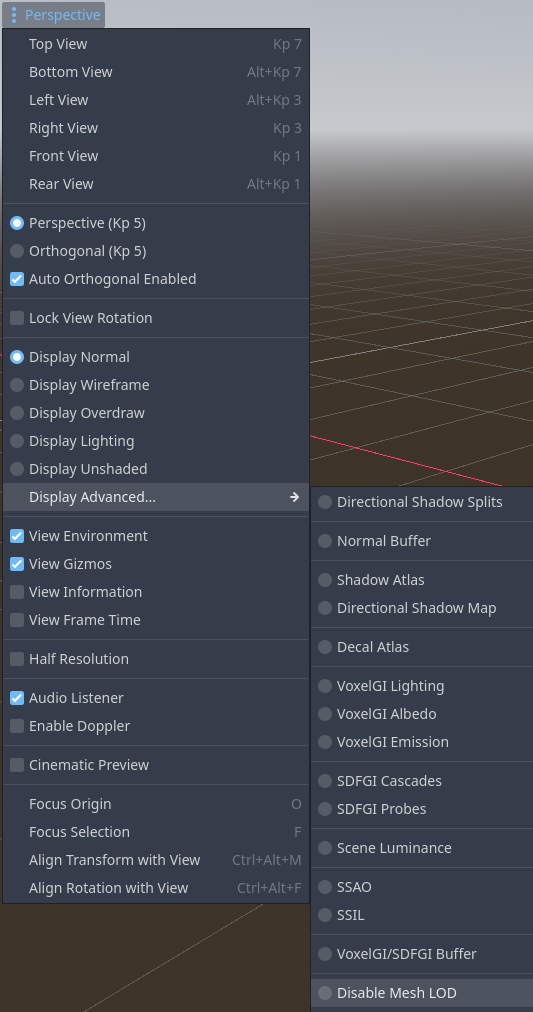Screen dimensions: 533x1012
Task: Pick Normal Buffer debug display
Action: click(422, 541)
